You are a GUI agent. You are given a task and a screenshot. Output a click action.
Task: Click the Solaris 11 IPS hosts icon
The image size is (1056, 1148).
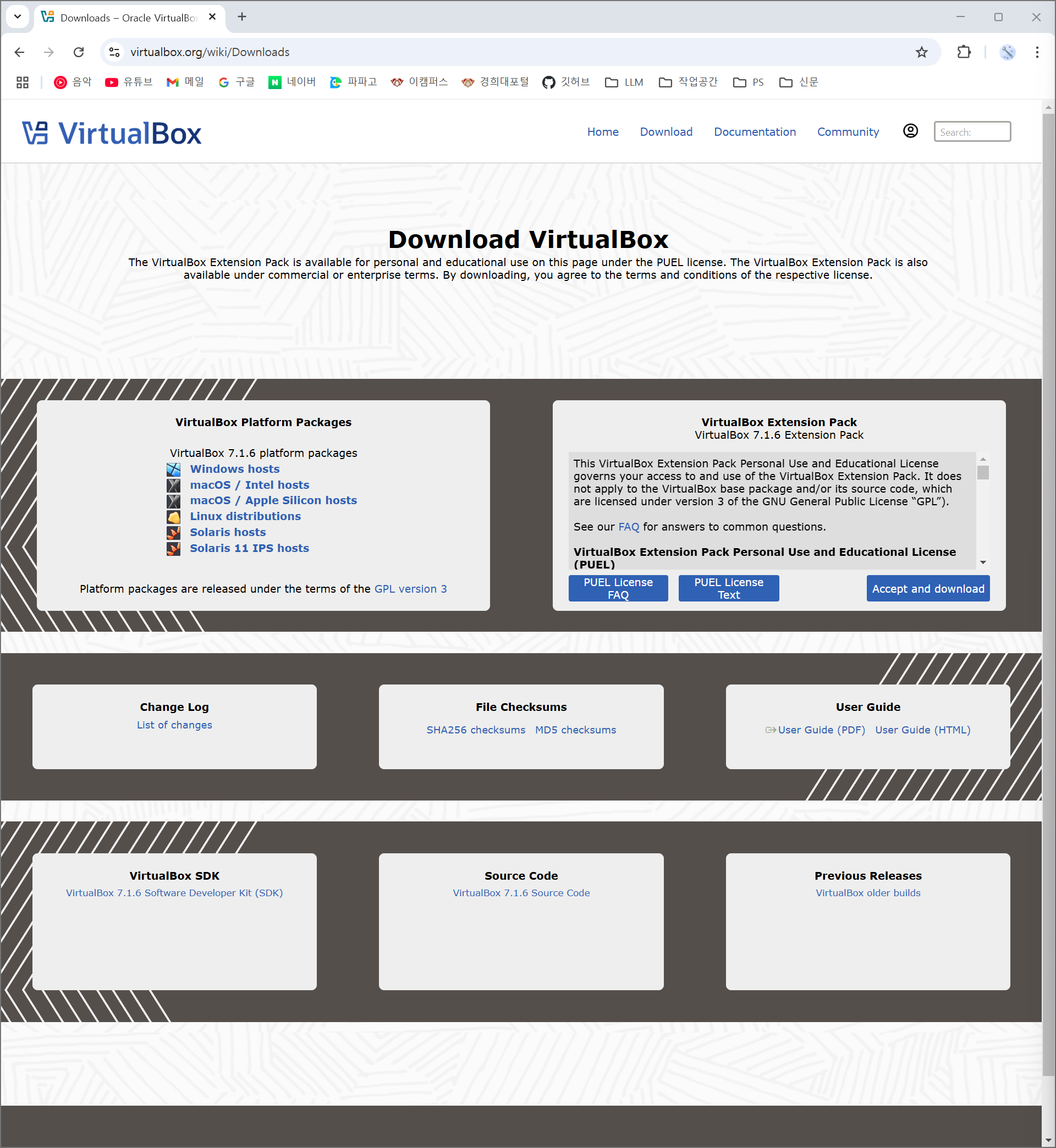coord(174,548)
